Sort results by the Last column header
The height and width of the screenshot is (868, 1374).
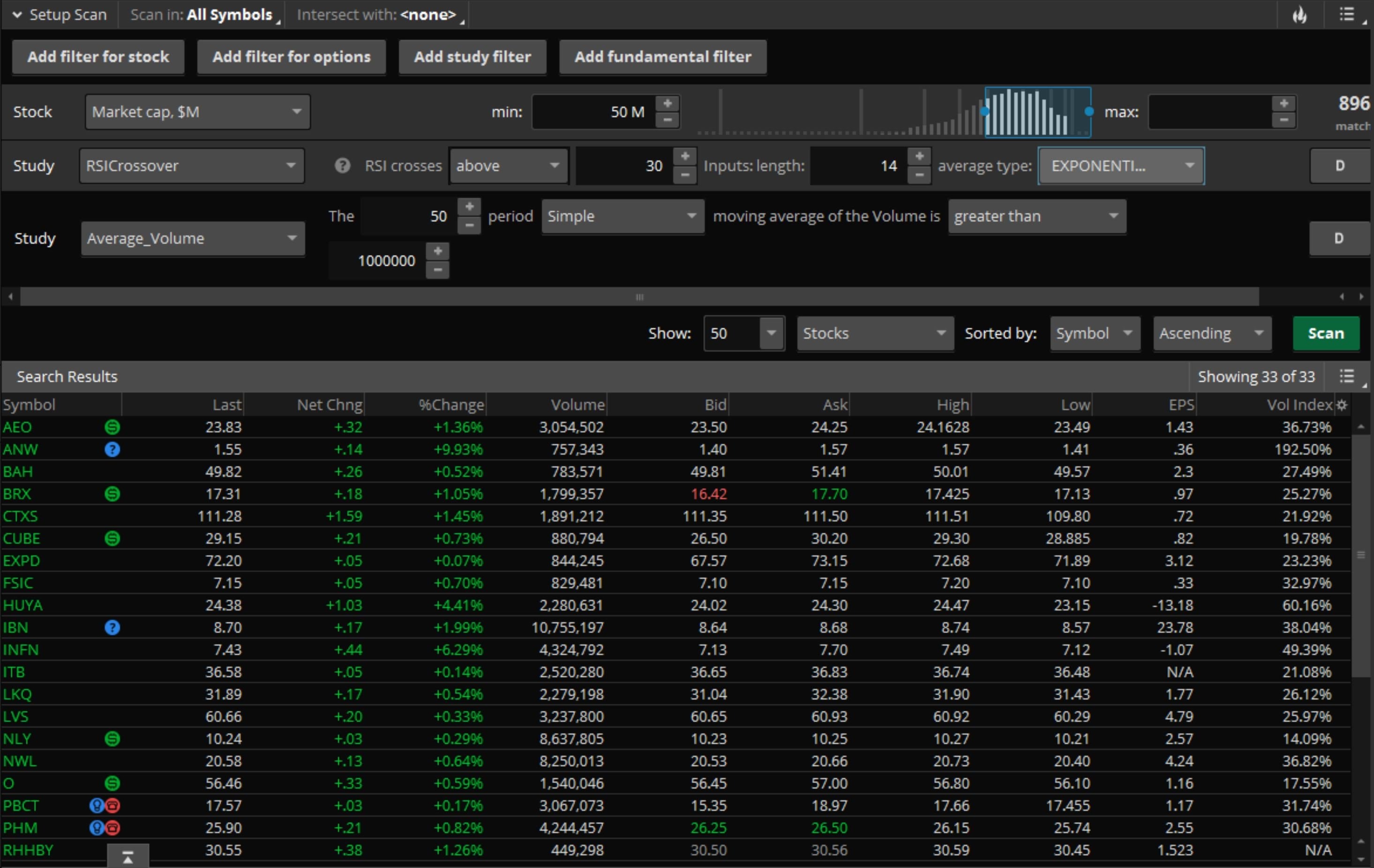(183, 405)
